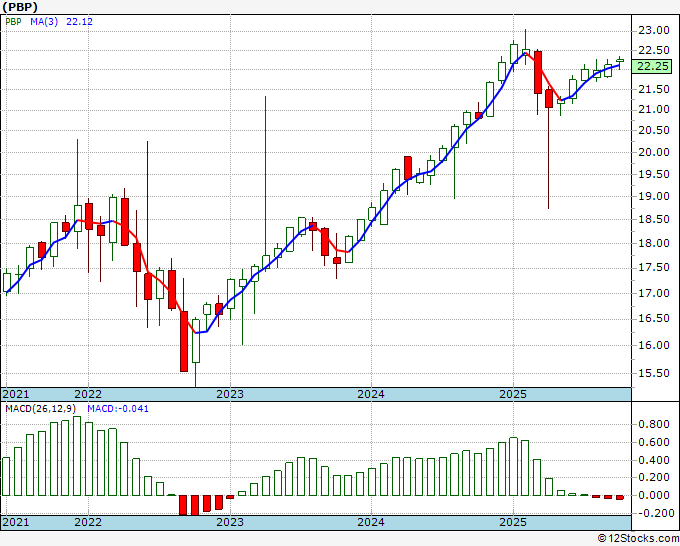Click the 0.400 MACD axis label
The image size is (680, 546).
click(654, 460)
